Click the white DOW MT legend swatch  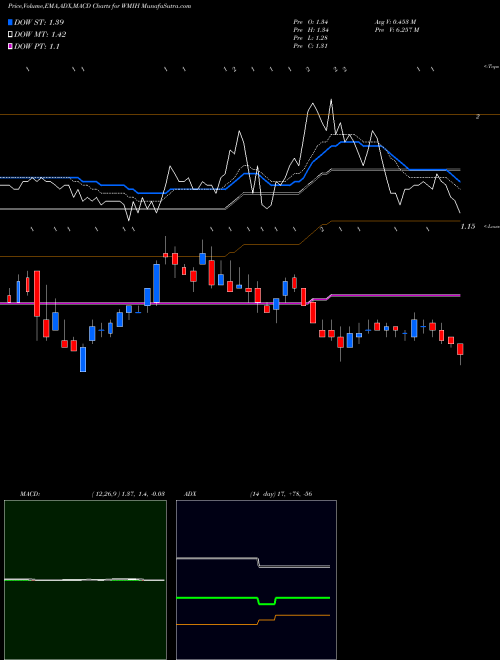[10, 35]
